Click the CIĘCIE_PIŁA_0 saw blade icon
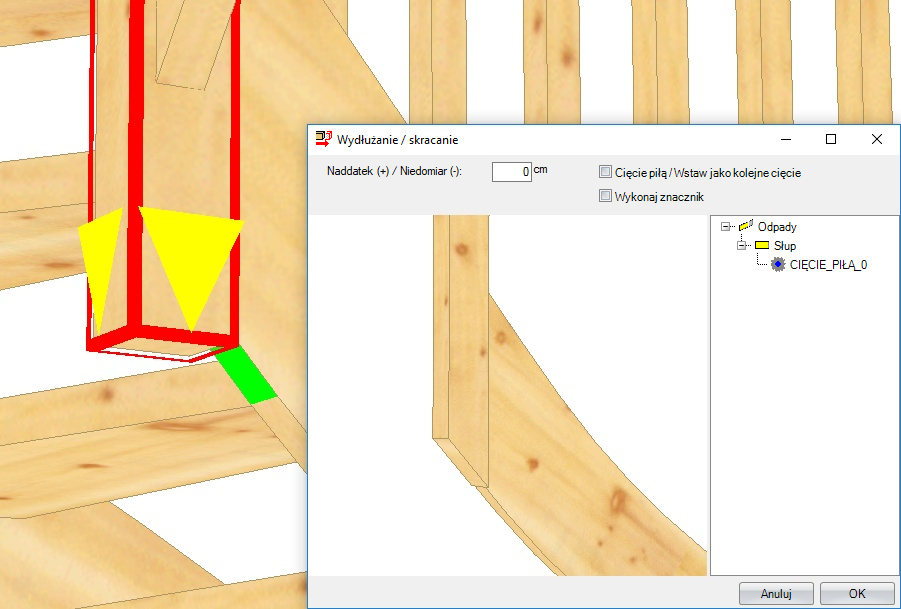The width and height of the screenshot is (901, 609). [x=778, y=264]
